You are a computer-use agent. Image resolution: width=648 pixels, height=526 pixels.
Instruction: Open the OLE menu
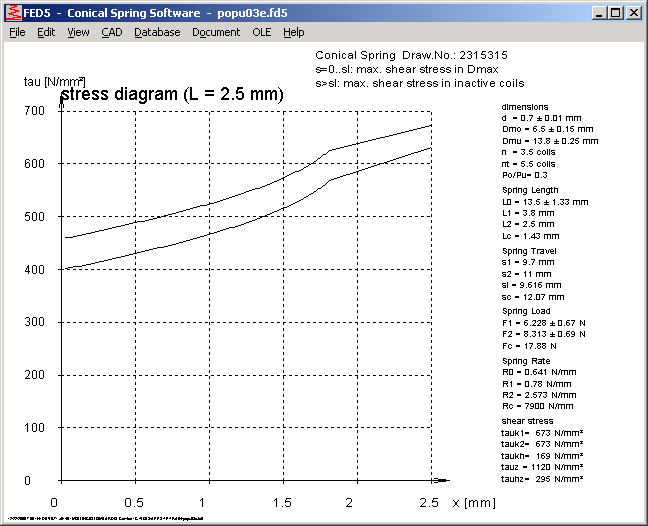click(261, 32)
